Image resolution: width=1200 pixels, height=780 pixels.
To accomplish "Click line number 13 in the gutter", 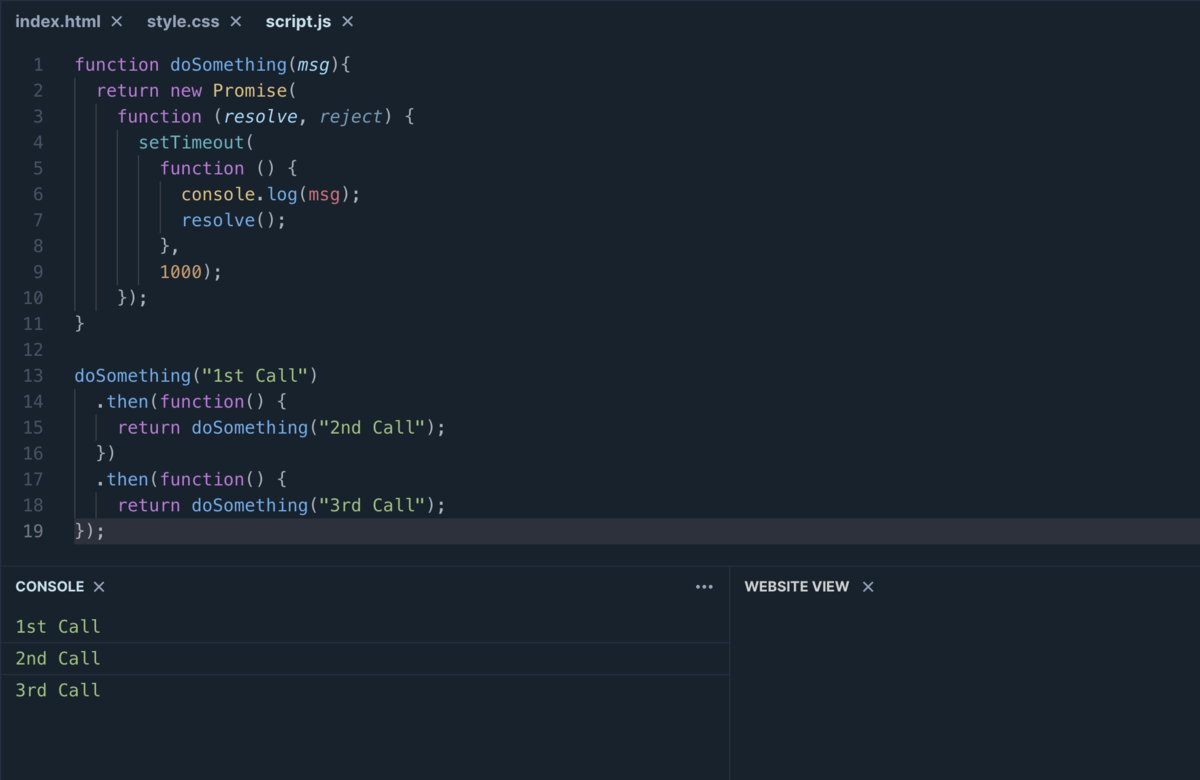I will (32, 375).
